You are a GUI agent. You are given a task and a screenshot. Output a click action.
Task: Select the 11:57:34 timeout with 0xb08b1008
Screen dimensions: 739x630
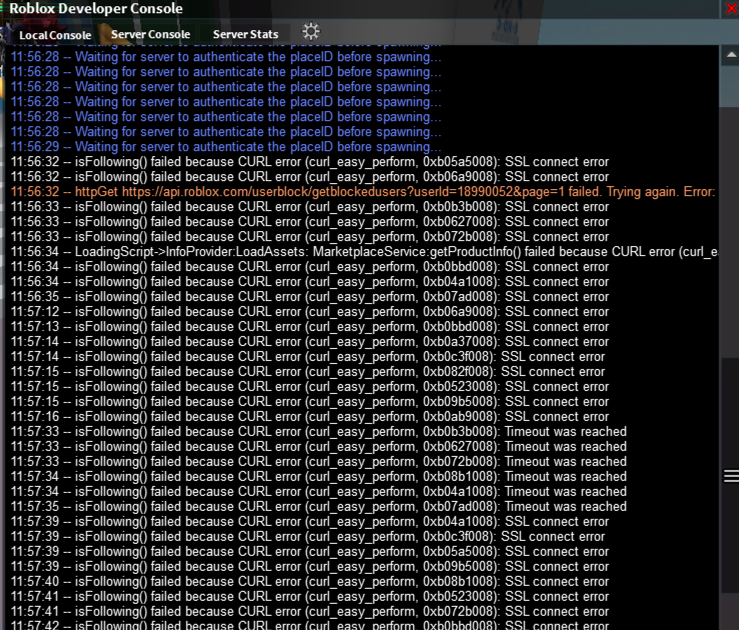(319, 477)
